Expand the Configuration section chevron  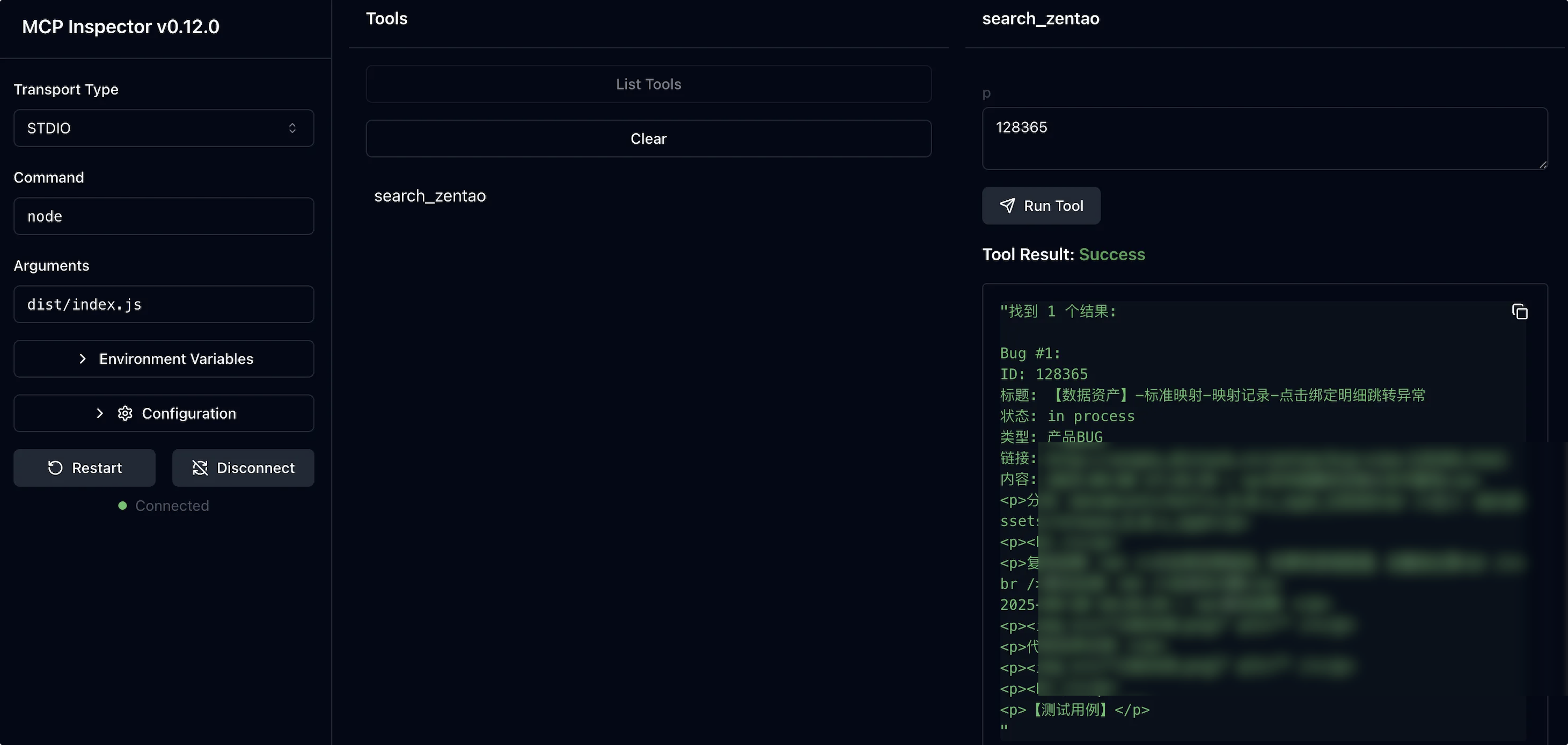pyautogui.click(x=100, y=413)
